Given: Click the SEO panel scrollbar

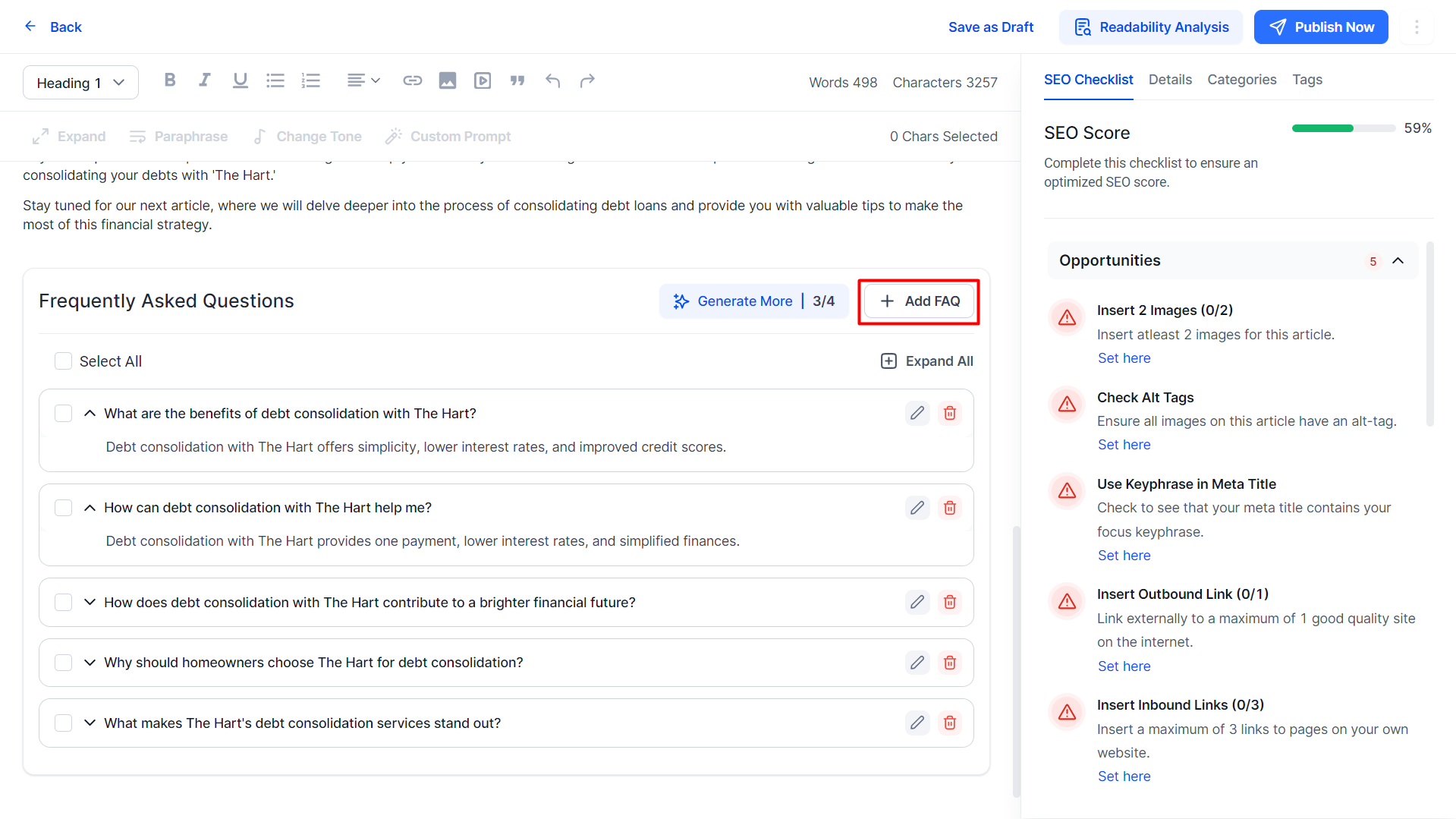Looking at the screenshot, I should (x=1430, y=334).
